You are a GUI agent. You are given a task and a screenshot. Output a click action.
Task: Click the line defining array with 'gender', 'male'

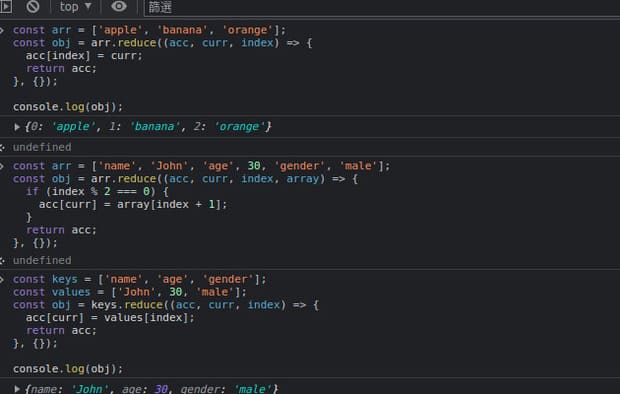click(x=201, y=166)
